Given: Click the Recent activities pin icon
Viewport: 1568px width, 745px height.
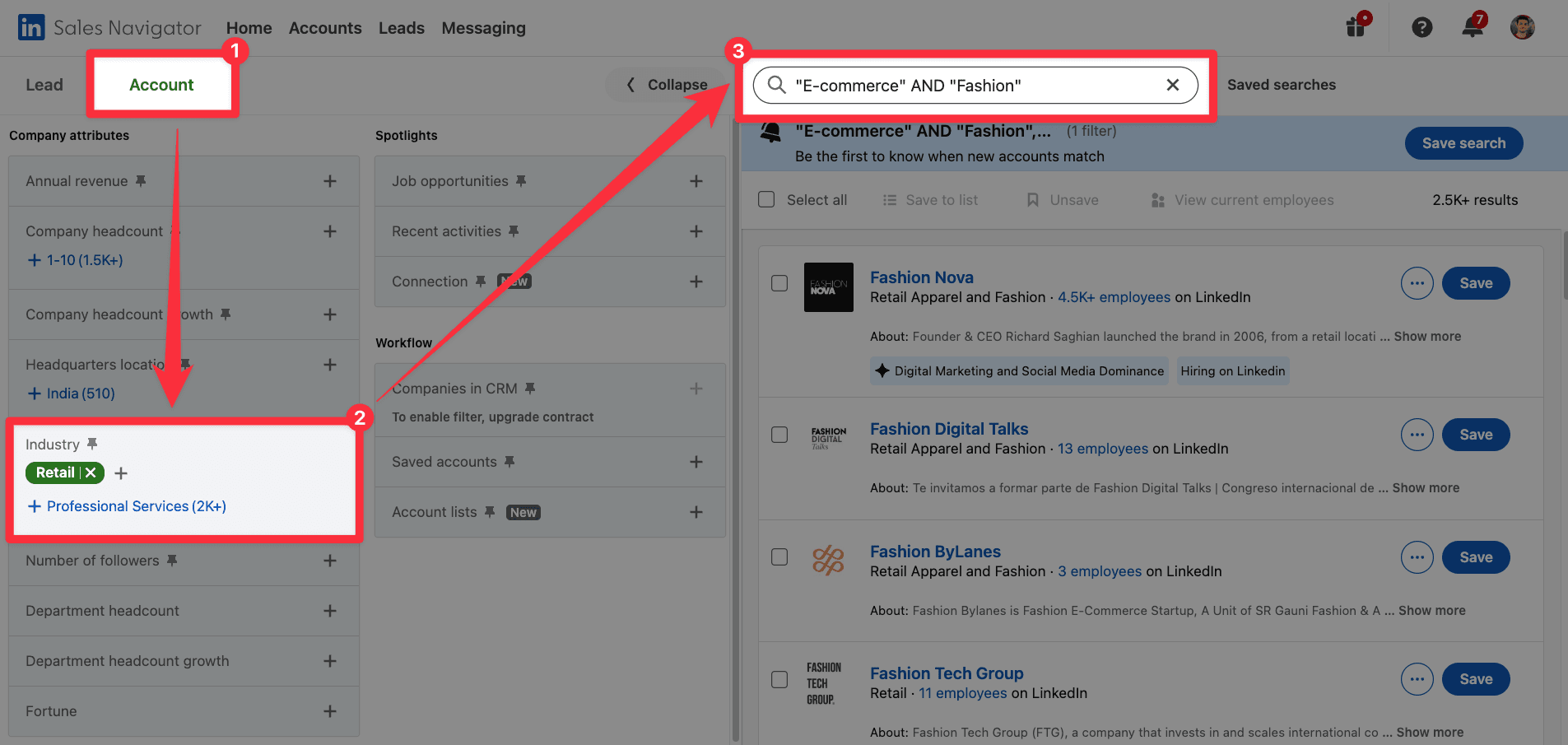Looking at the screenshot, I should pos(514,230).
